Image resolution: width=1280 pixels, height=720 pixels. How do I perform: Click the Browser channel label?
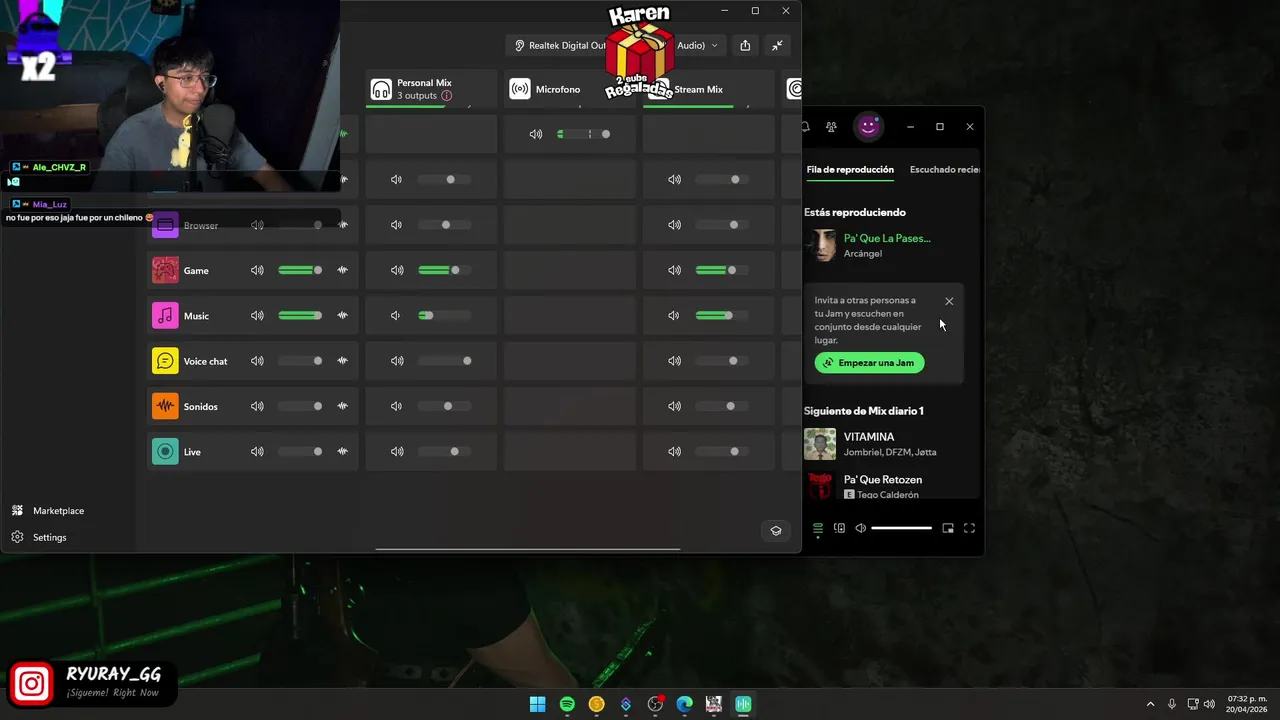(200, 225)
